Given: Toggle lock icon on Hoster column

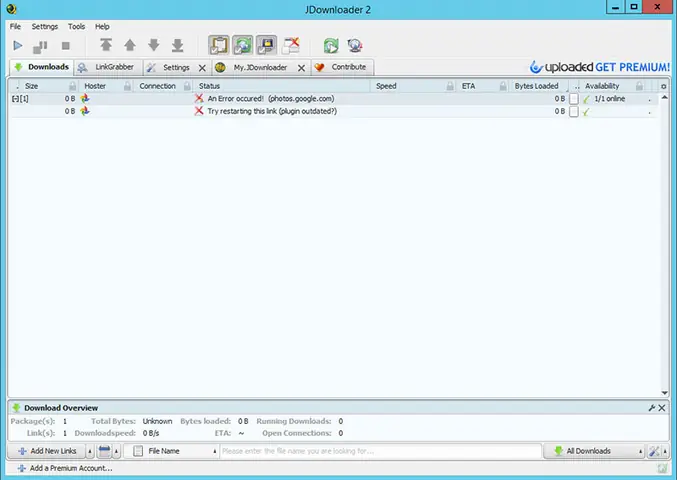Looking at the screenshot, I should [x=127, y=86].
